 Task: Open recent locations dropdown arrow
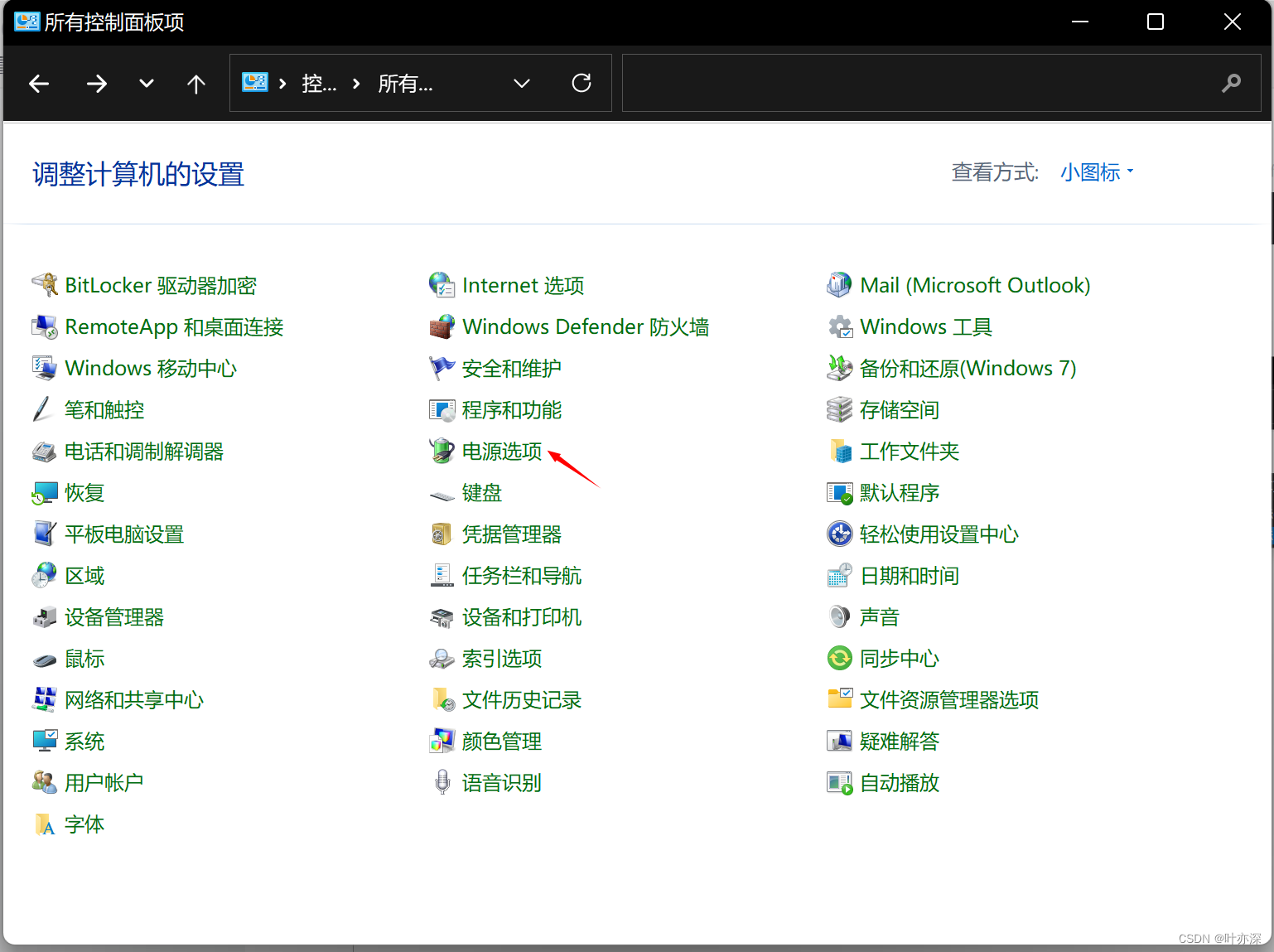147,83
